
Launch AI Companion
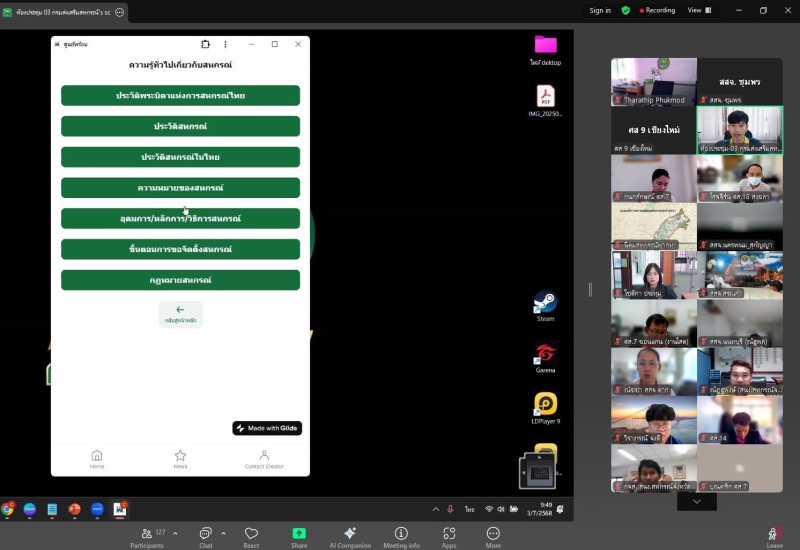(350, 536)
